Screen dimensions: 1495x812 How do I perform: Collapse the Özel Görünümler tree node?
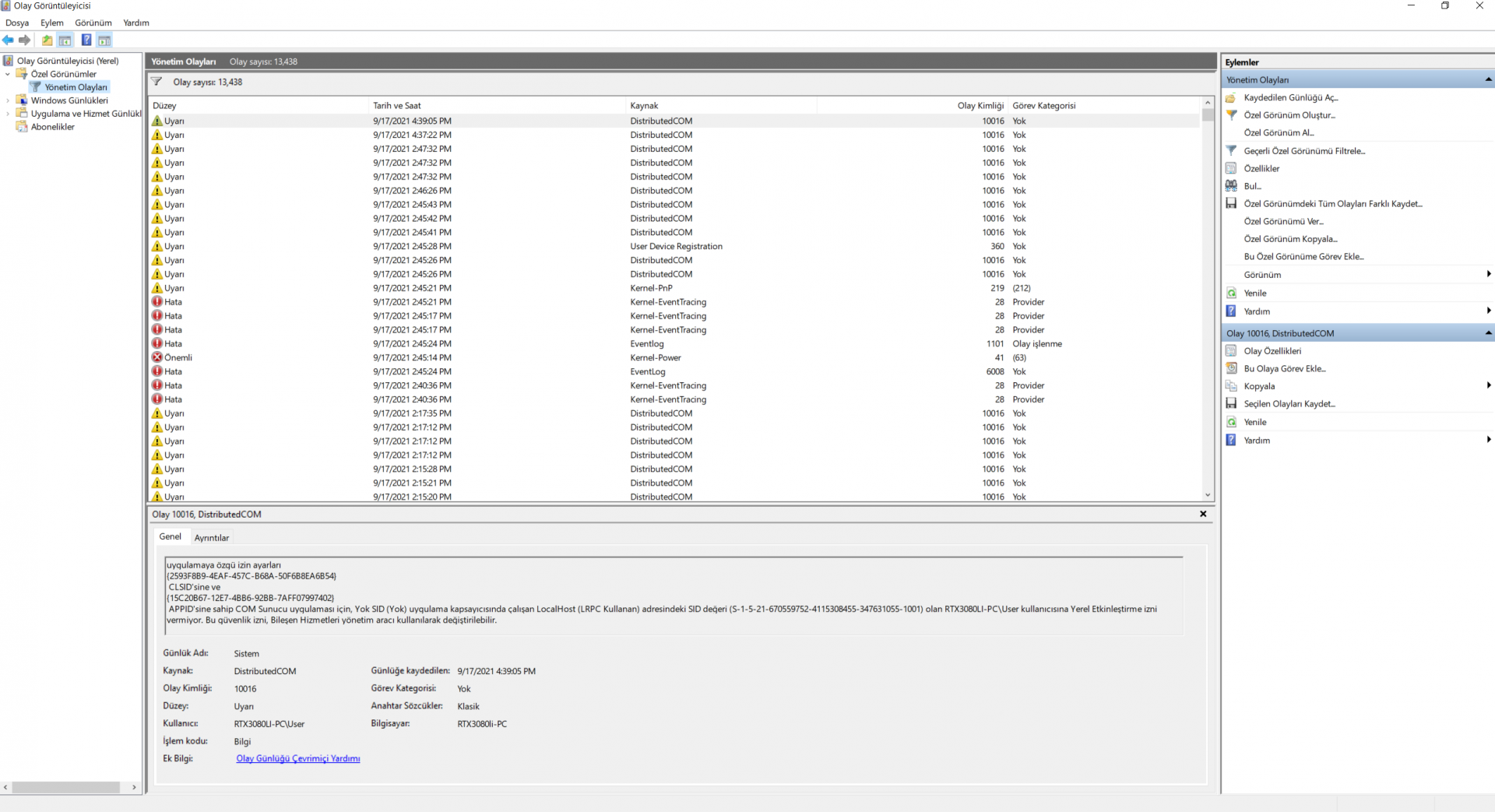tap(8, 74)
